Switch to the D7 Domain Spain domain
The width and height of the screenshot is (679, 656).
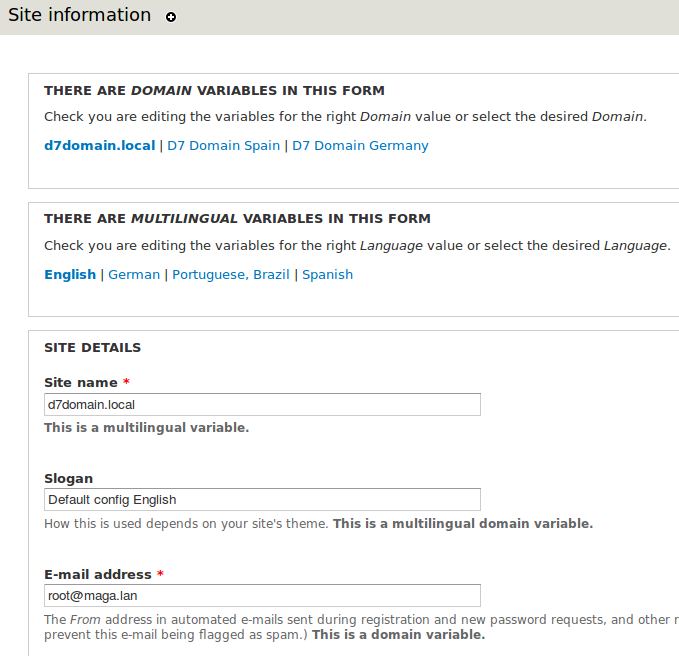223,145
